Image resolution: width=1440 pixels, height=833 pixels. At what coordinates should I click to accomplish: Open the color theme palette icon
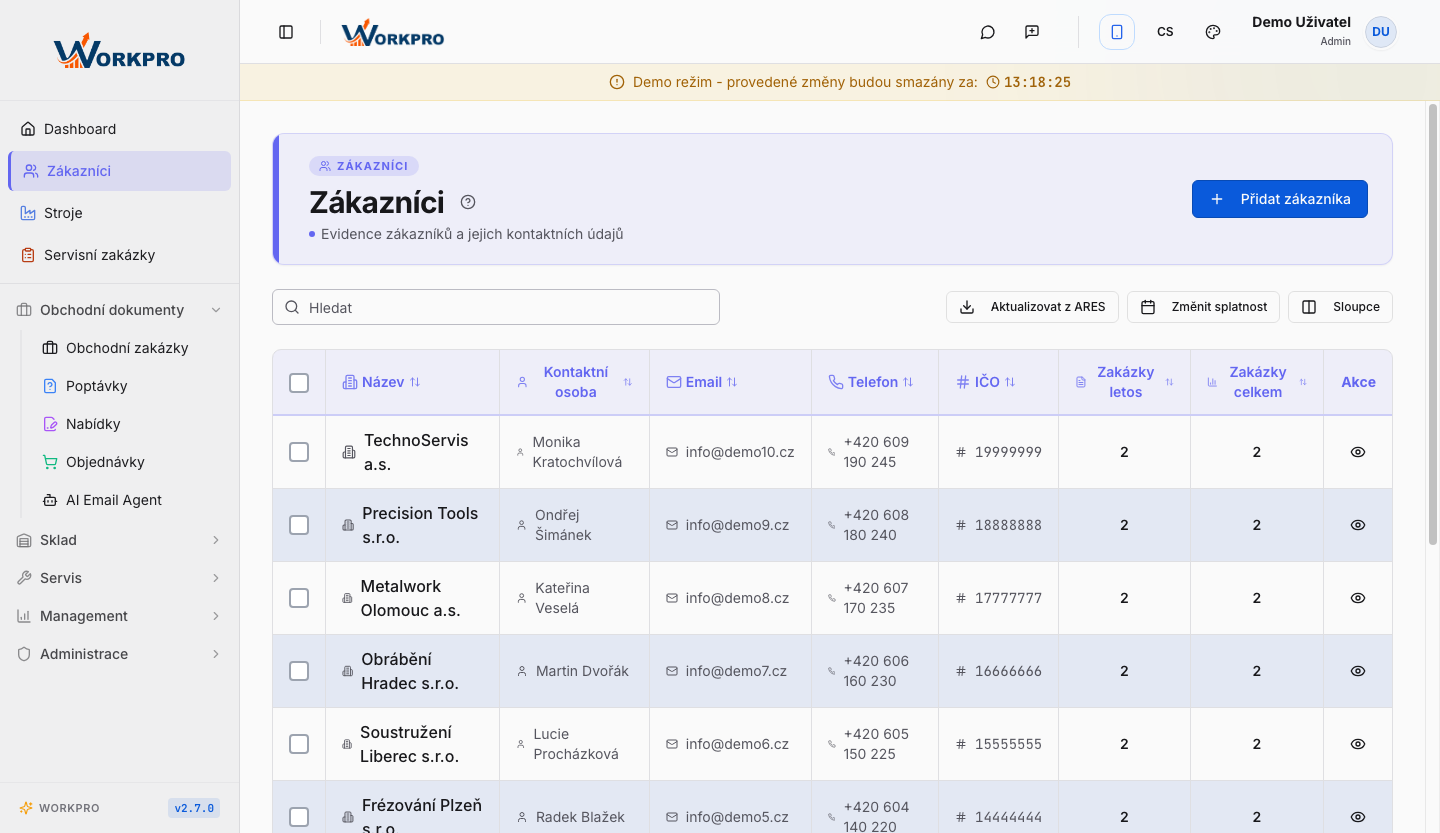[1213, 32]
